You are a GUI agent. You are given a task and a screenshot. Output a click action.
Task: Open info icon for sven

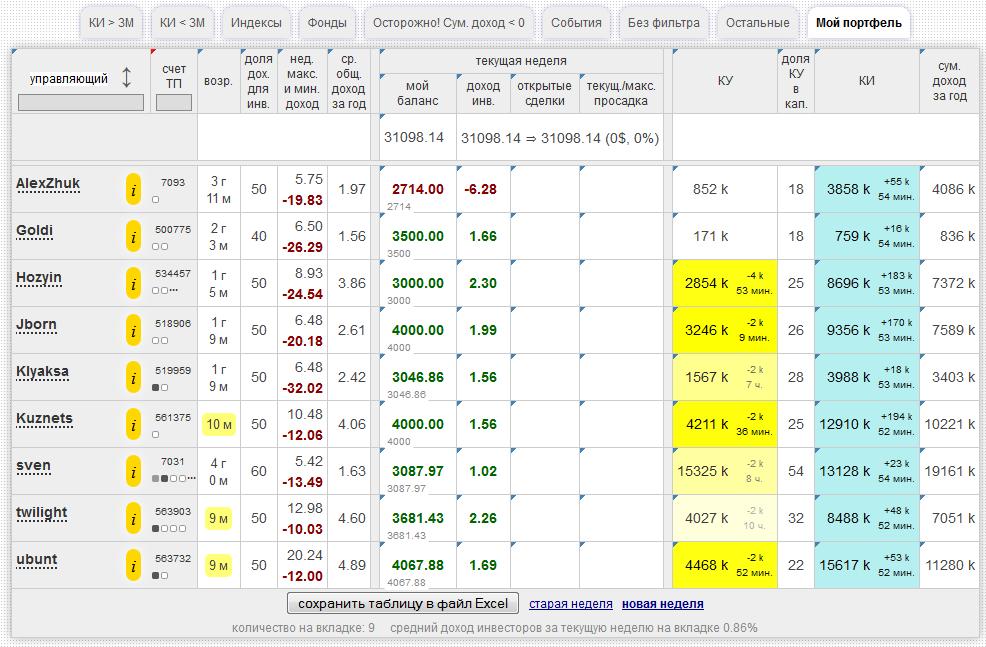(133, 472)
